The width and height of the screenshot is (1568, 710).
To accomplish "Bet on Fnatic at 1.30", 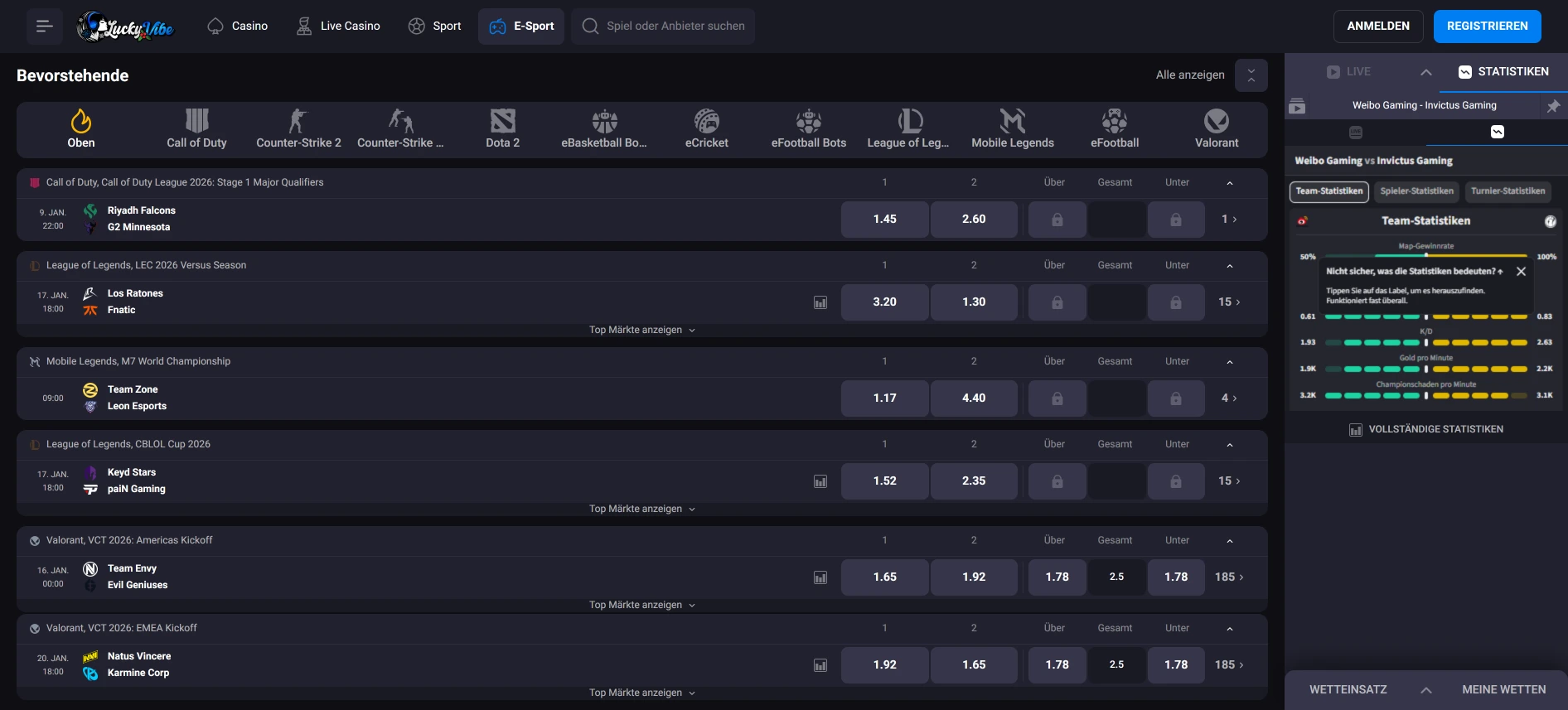I will tap(974, 302).
